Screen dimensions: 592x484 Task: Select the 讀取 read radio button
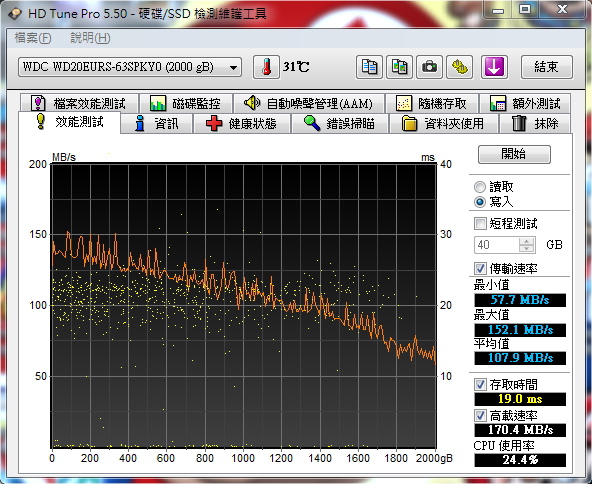[x=480, y=187]
